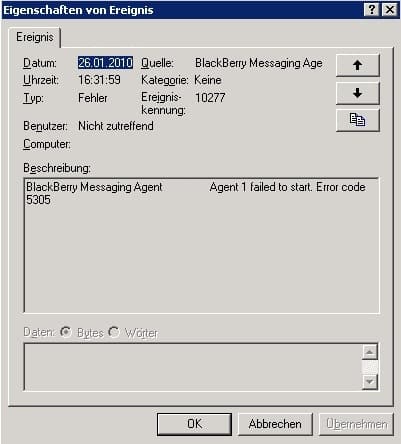Click the Computer label

pos(47,144)
